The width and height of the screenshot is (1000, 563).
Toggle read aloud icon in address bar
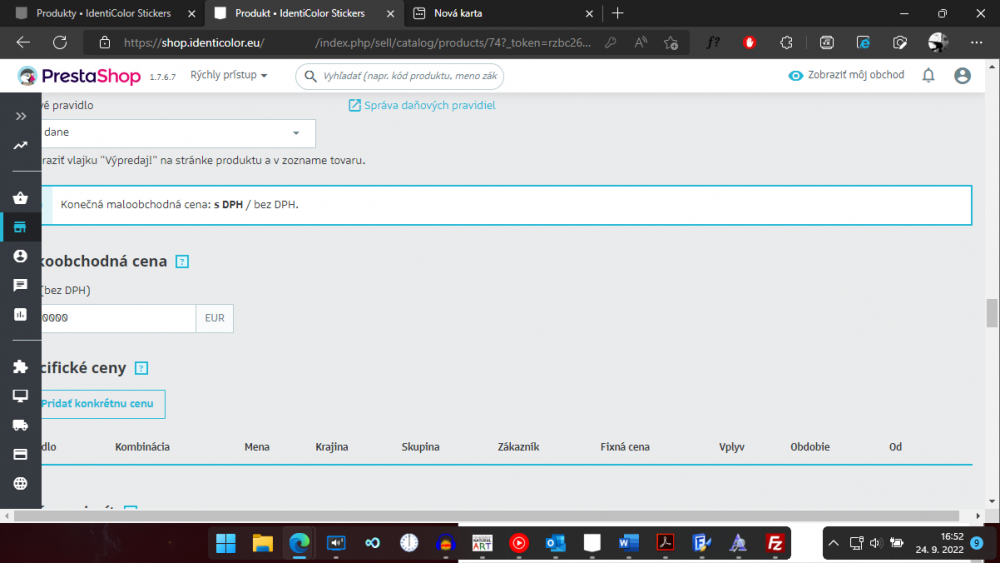(x=640, y=43)
